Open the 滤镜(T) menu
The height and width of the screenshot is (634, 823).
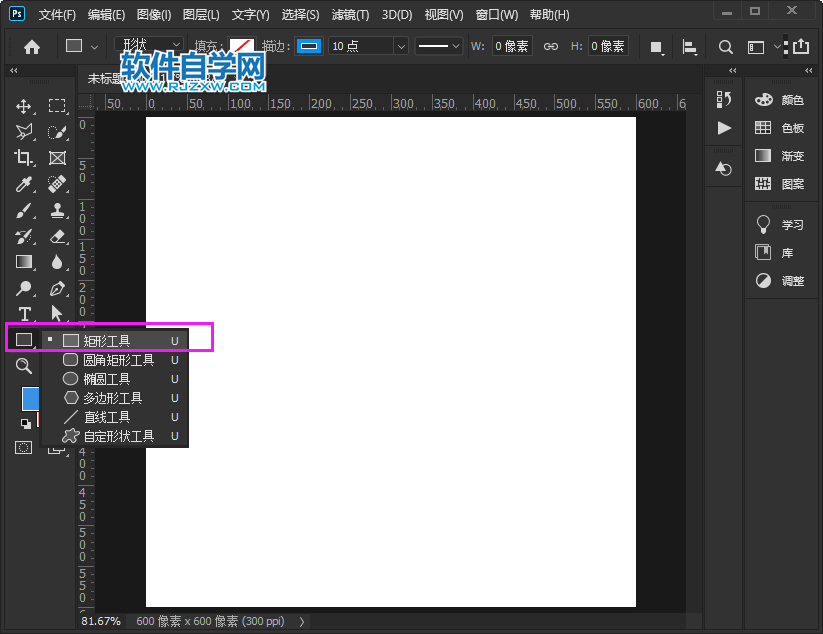click(349, 15)
